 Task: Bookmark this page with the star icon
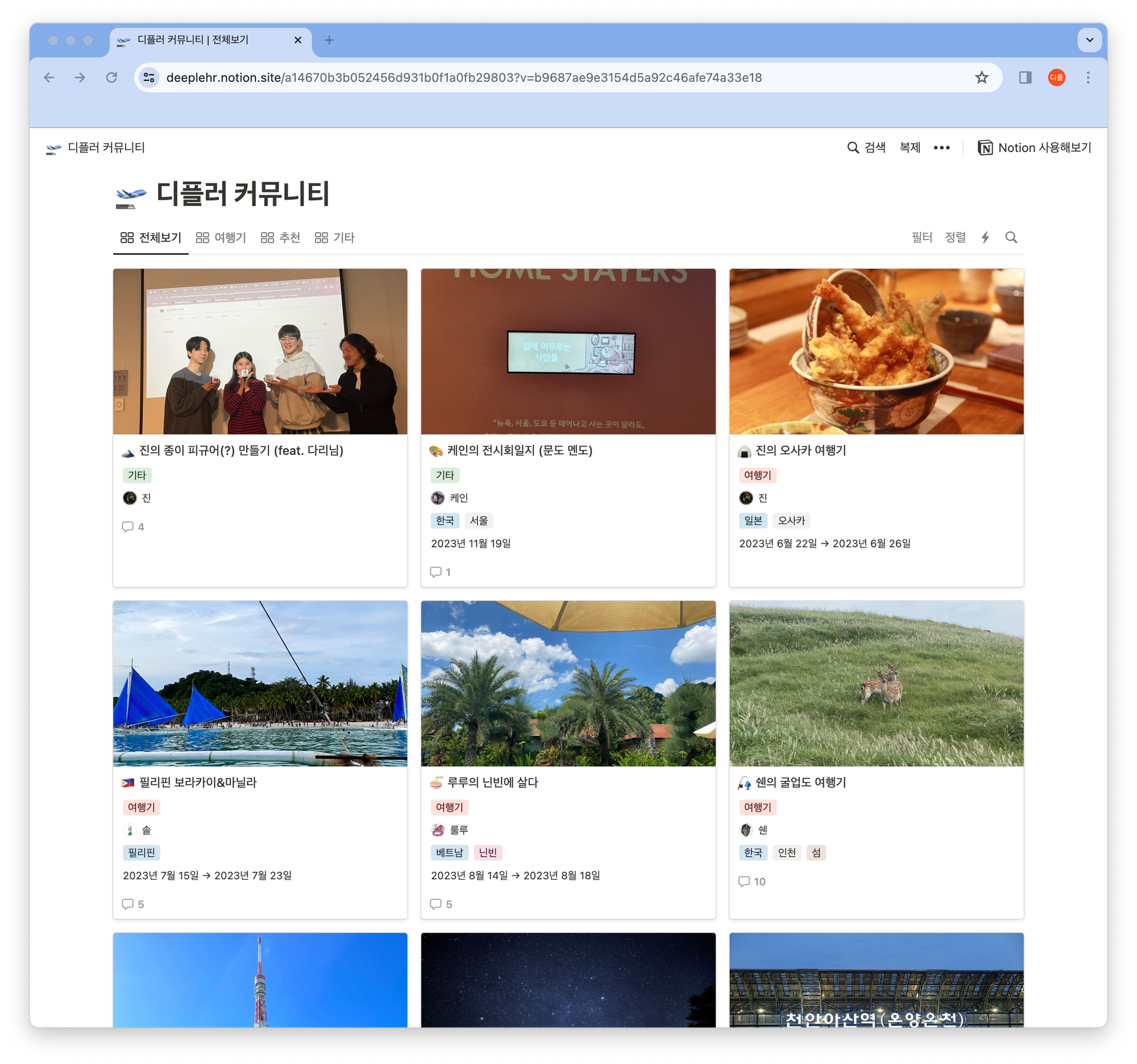click(x=981, y=77)
